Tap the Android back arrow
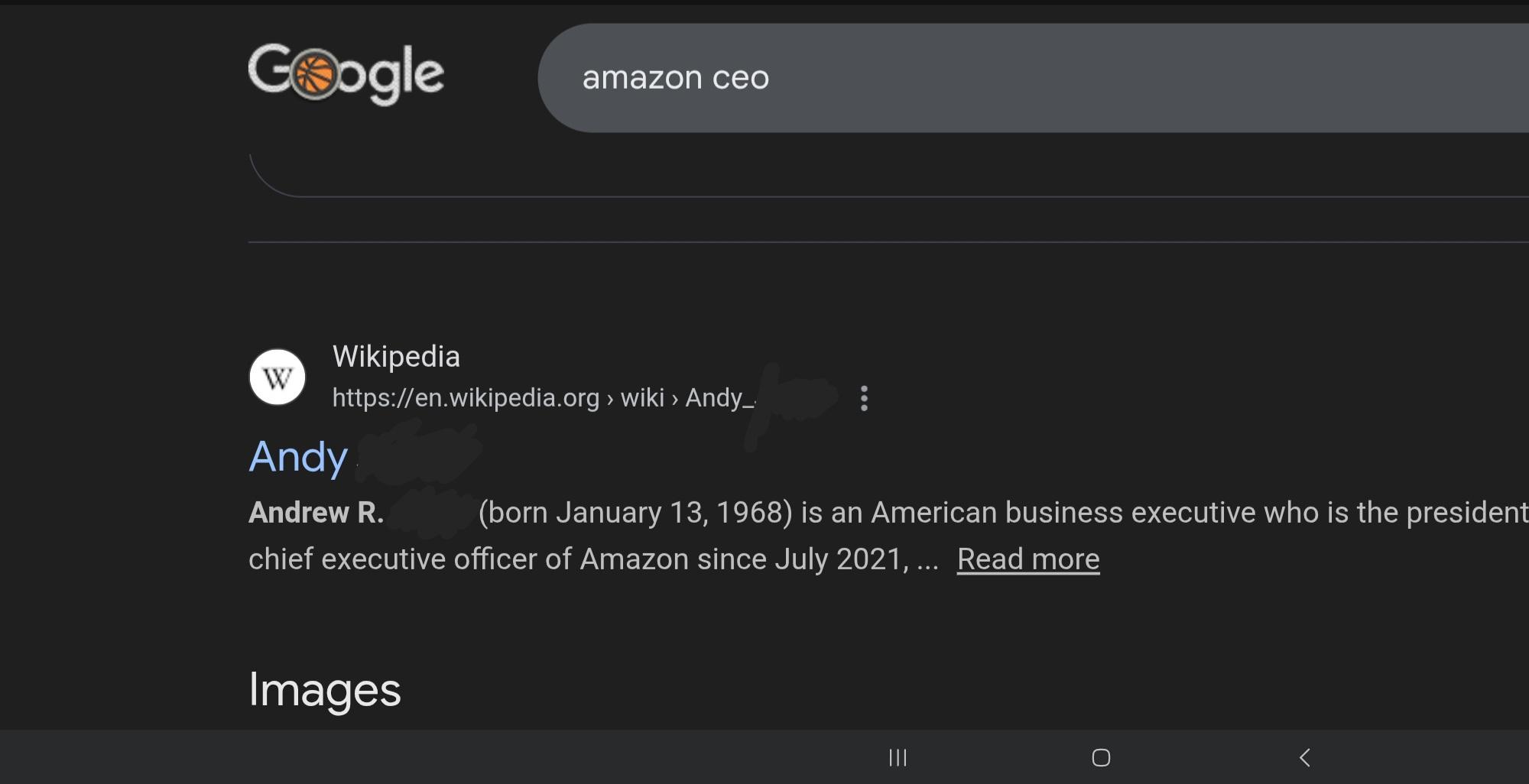The height and width of the screenshot is (784, 1529). (1305, 757)
